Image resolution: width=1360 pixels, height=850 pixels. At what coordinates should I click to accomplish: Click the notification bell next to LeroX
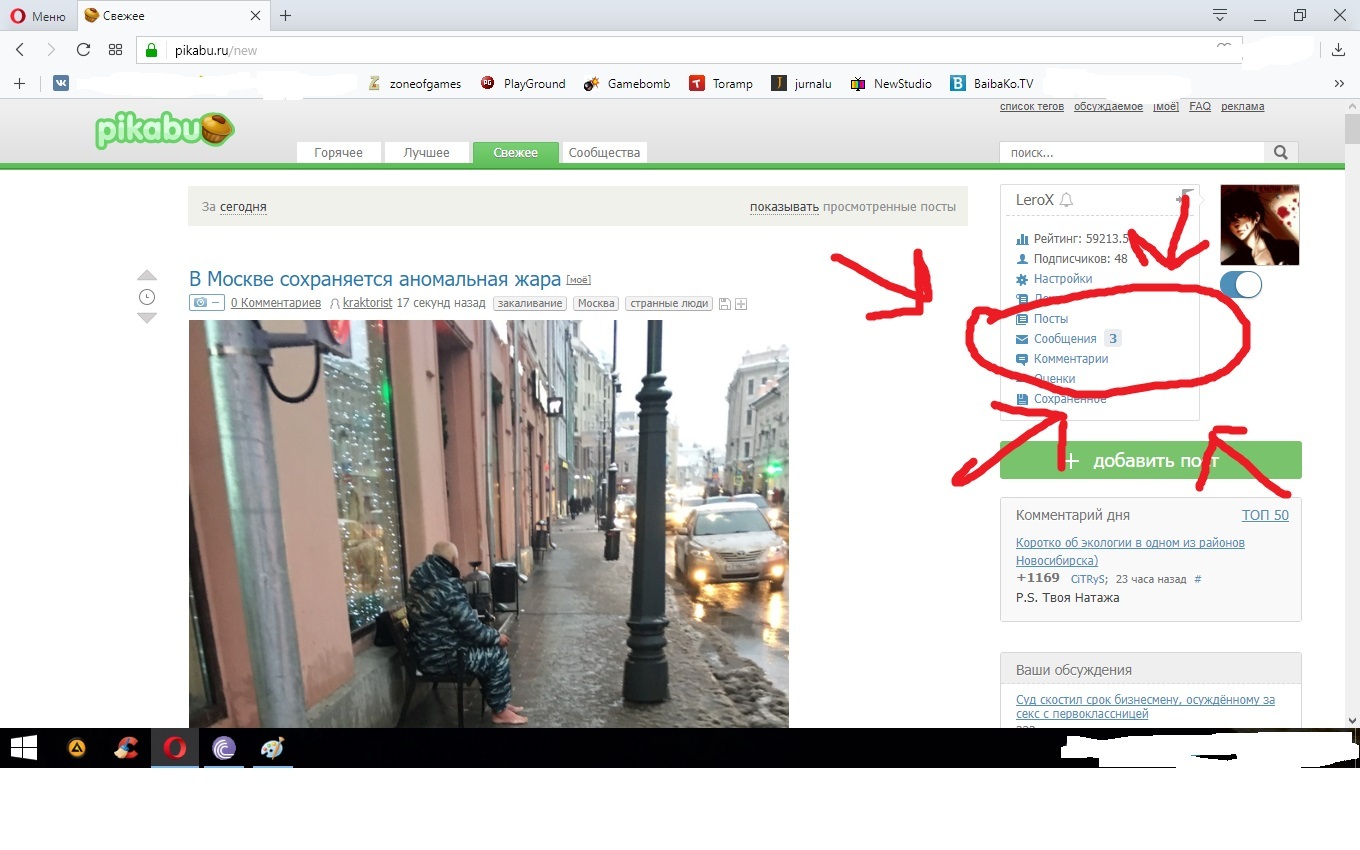tap(1067, 200)
